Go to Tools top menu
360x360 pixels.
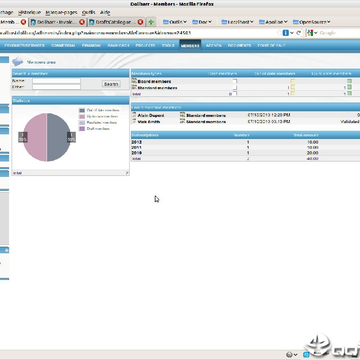tap(168, 46)
